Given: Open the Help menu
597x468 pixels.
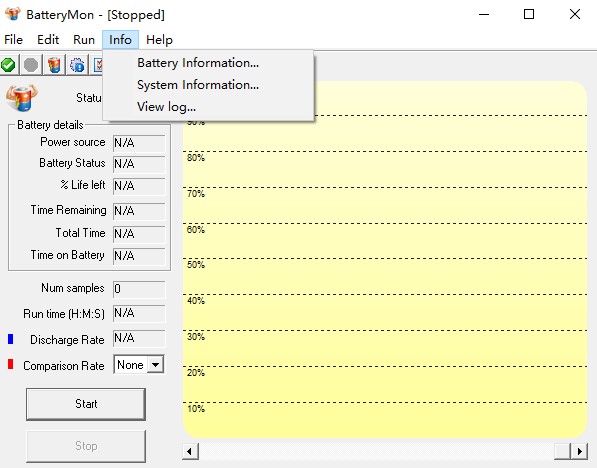Looking at the screenshot, I should 159,40.
